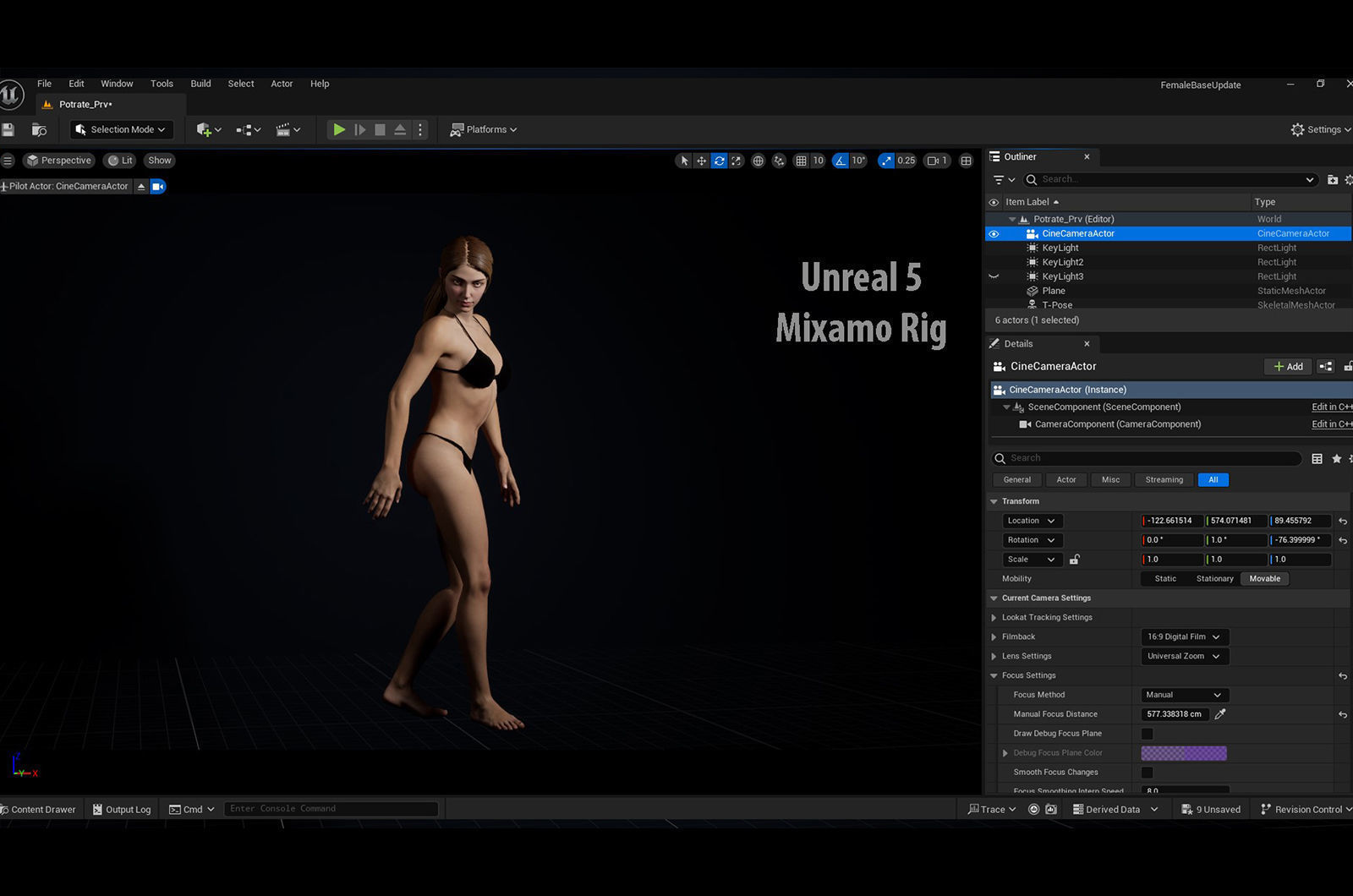Show the hidden KeyLight3 via closed-eye icon
The height and width of the screenshot is (896, 1353).
point(994,276)
